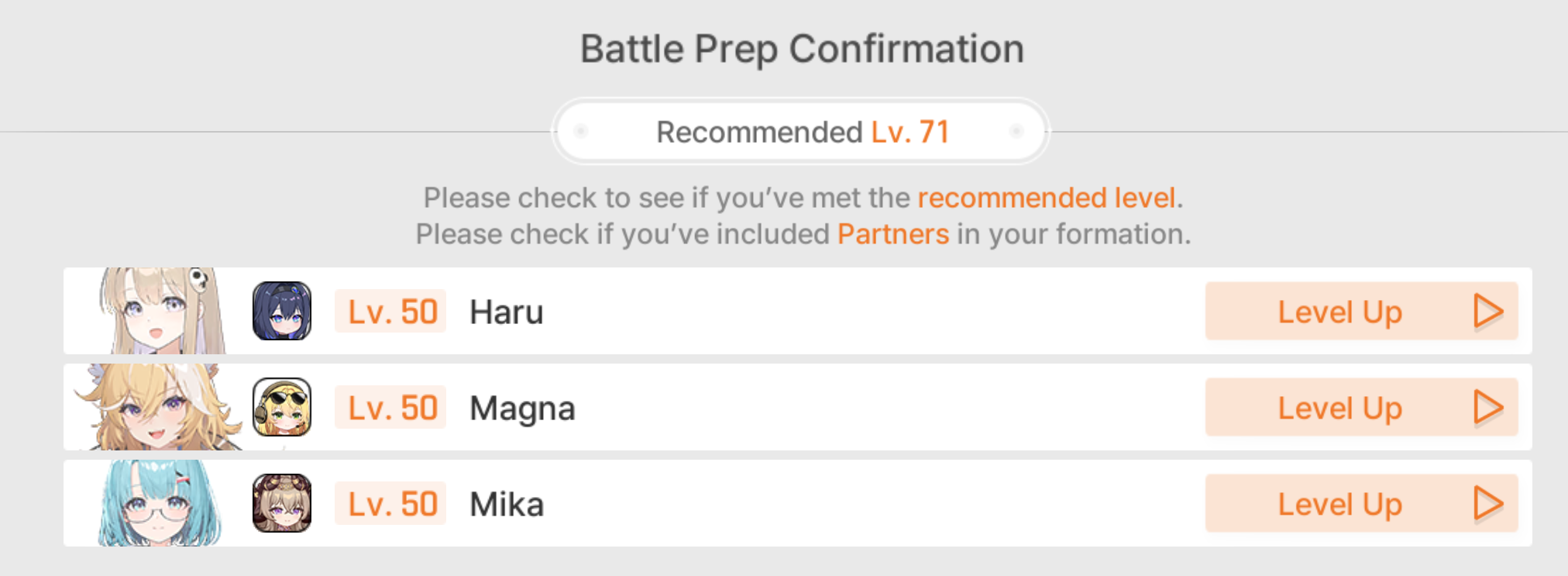Click Mika's Lv. 50 badge
1568x576 pixels.
pyautogui.click(x=391, y=504)
